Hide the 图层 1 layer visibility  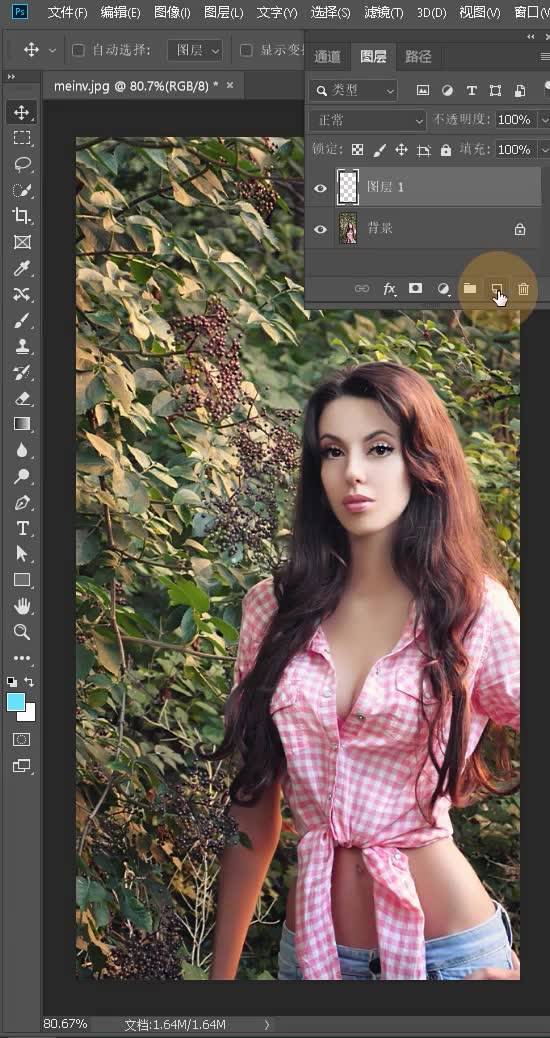(x=320, y=188)
